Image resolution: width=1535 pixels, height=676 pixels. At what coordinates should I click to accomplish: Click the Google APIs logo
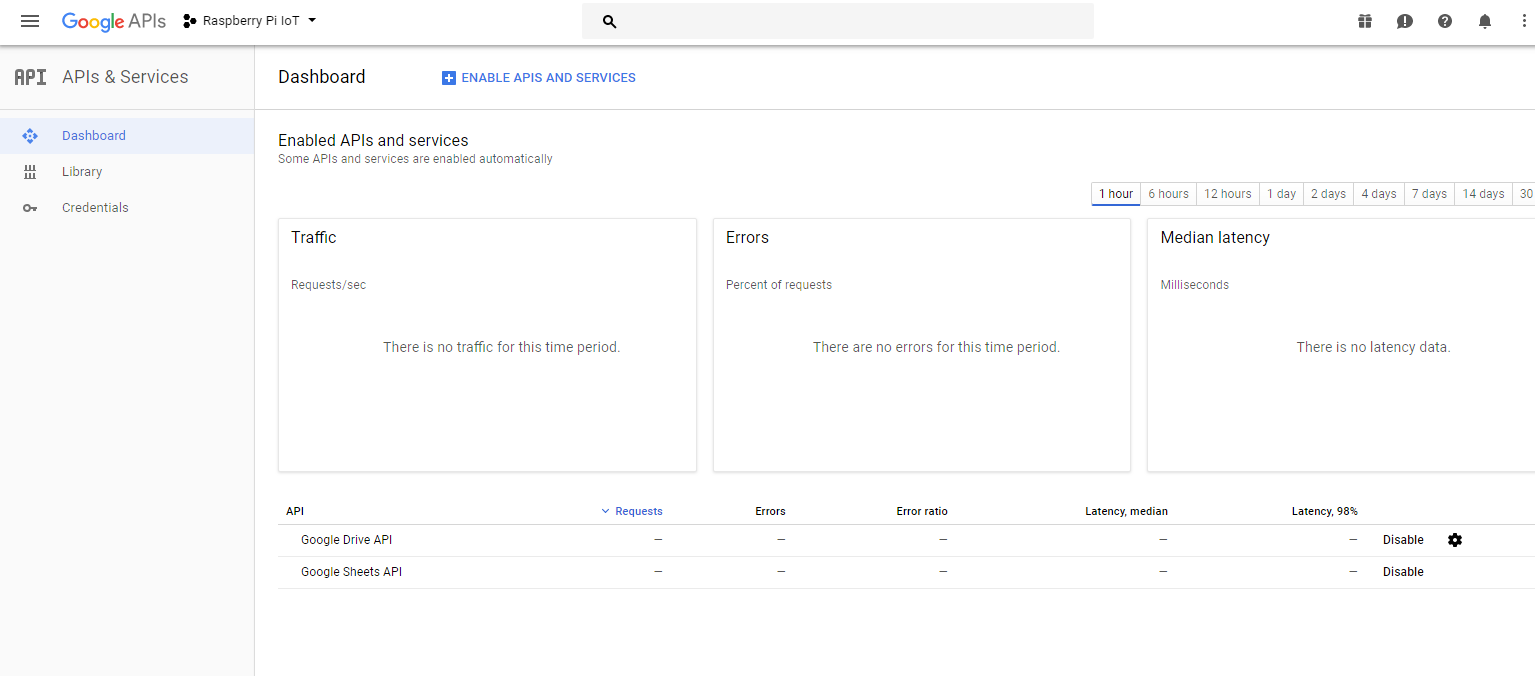click(x=114, y=21)
